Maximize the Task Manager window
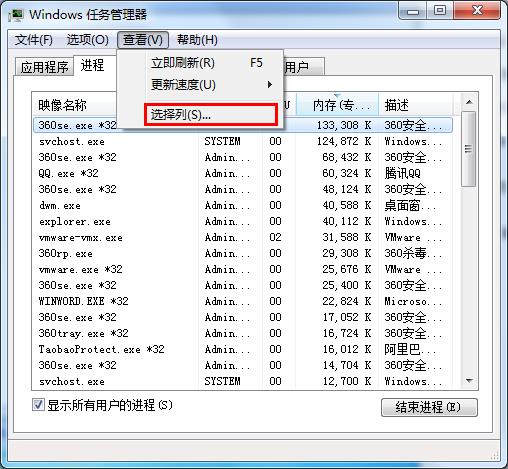The height and width of the screenshot is (469, 508). coord(440,11)
